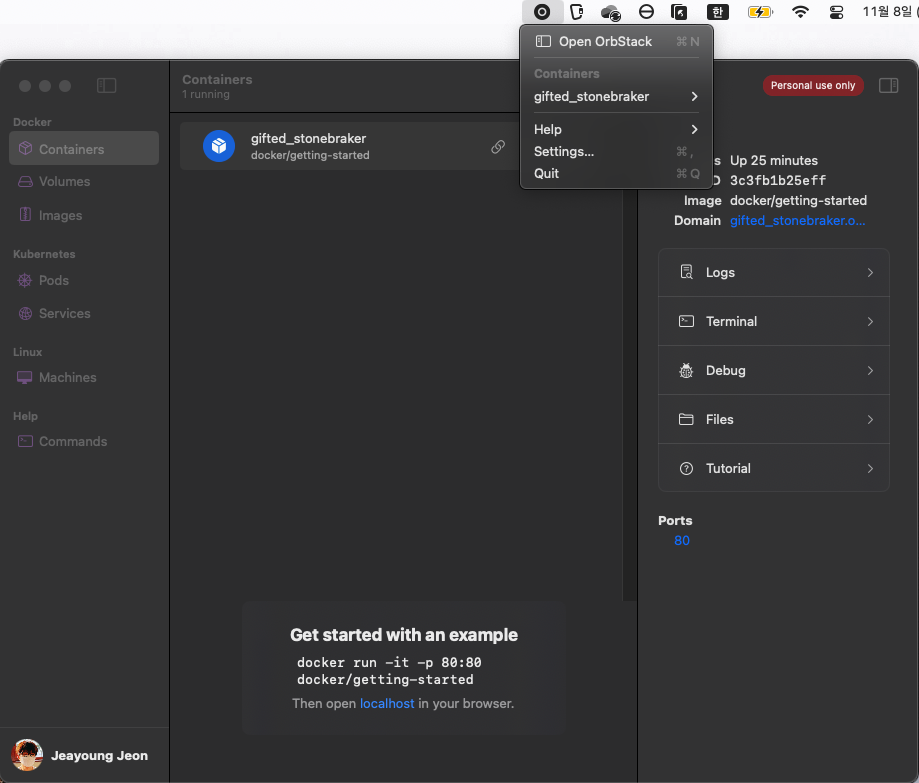Expand the Terminal row chevron
The height and width of the screenshot is (783, 919).
tap(870, 321)
